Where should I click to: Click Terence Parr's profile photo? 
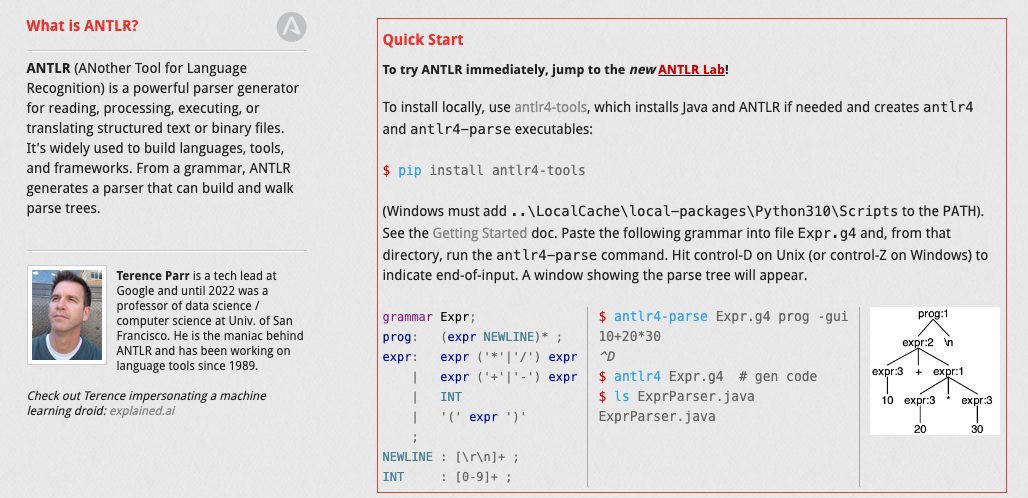68,313
